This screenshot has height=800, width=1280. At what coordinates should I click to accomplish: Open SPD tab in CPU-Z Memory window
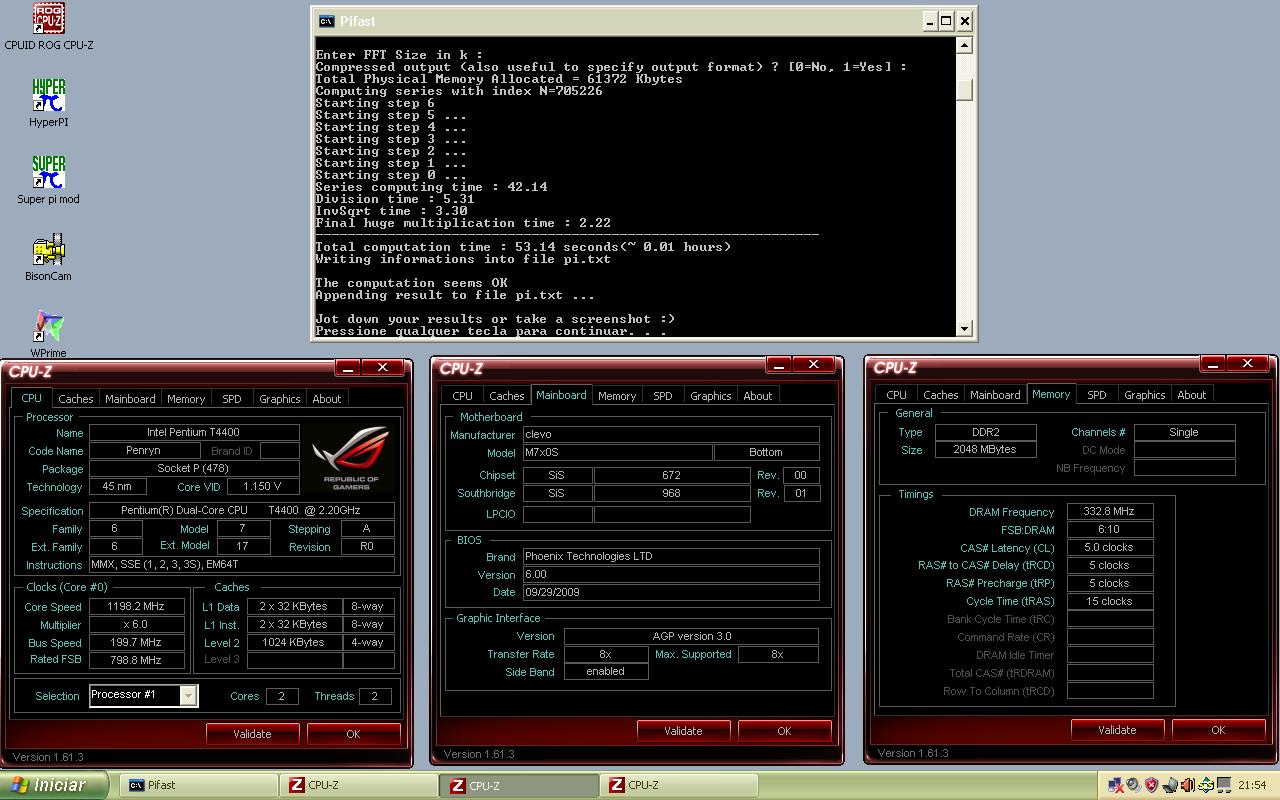(x=1097, y=395)
